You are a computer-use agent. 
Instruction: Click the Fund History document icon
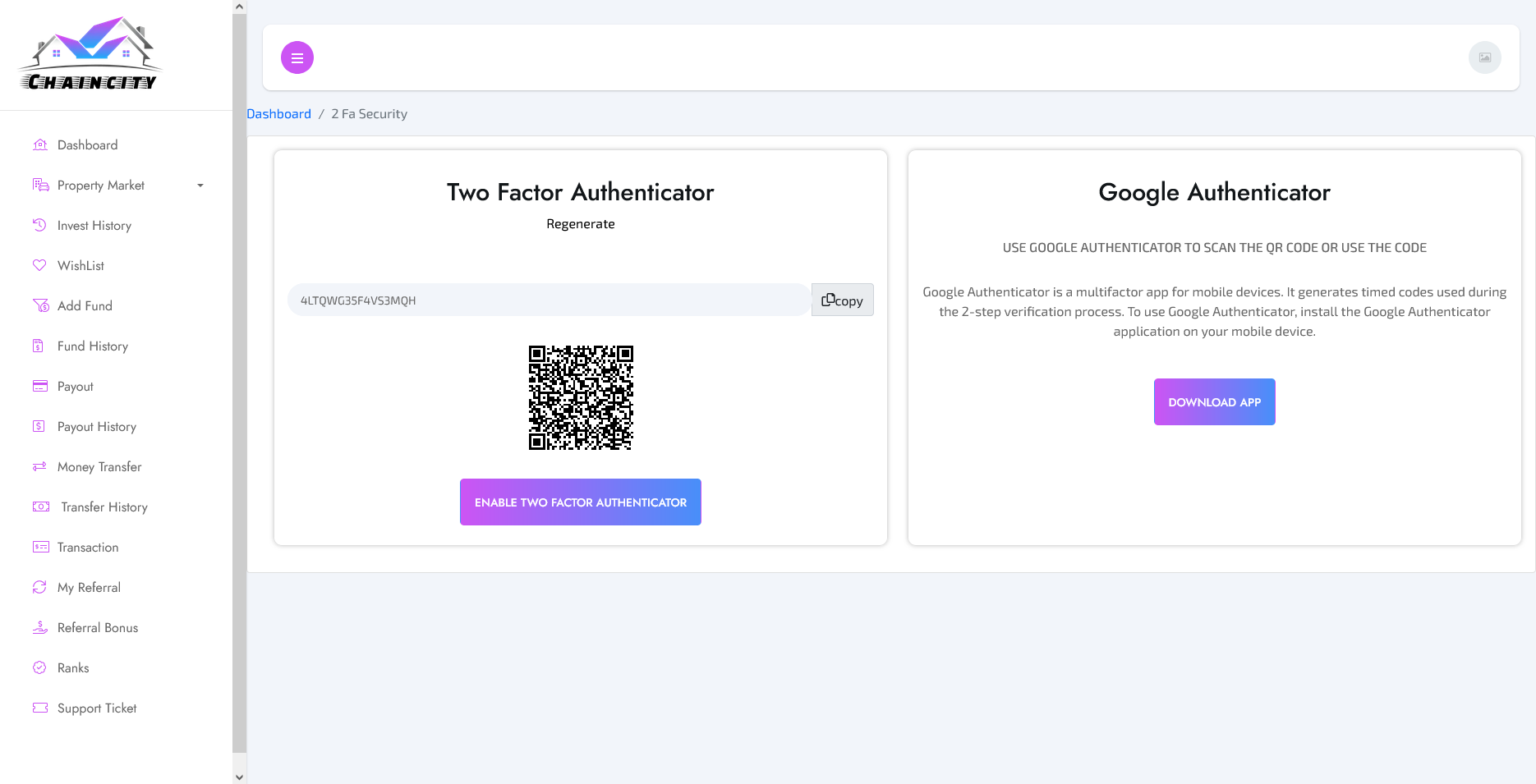point(38,346)
